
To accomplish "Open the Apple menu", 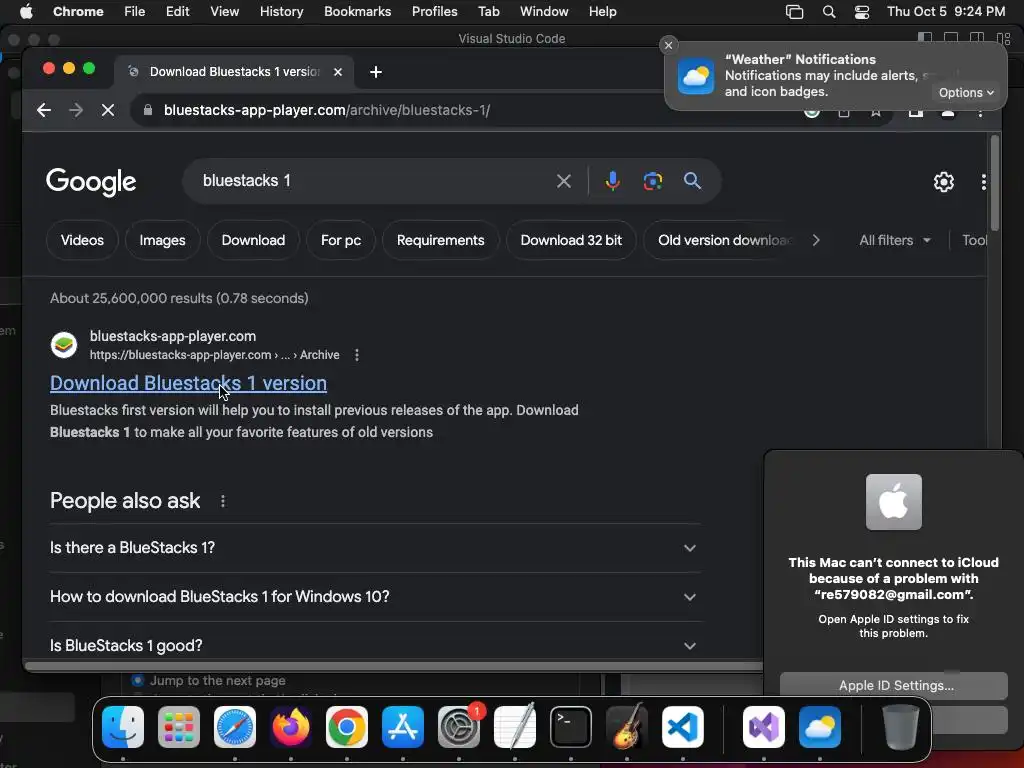I will coord(26,12).
